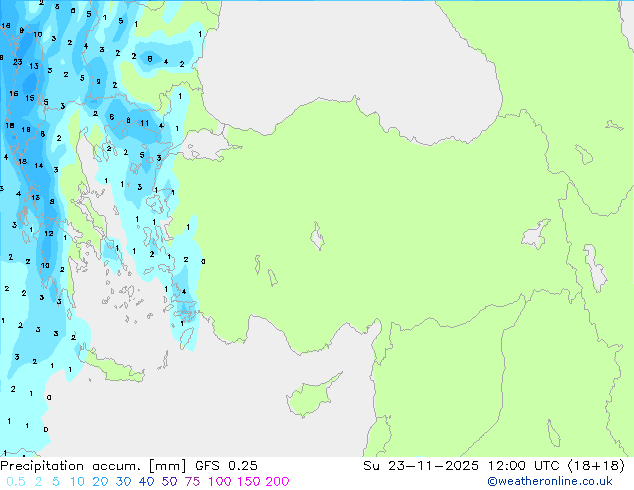The height and width of the screenshot is (490, 634).
Task: Select the 75 mm legend value
Action: pyautogui.click(x=192, y=482)
